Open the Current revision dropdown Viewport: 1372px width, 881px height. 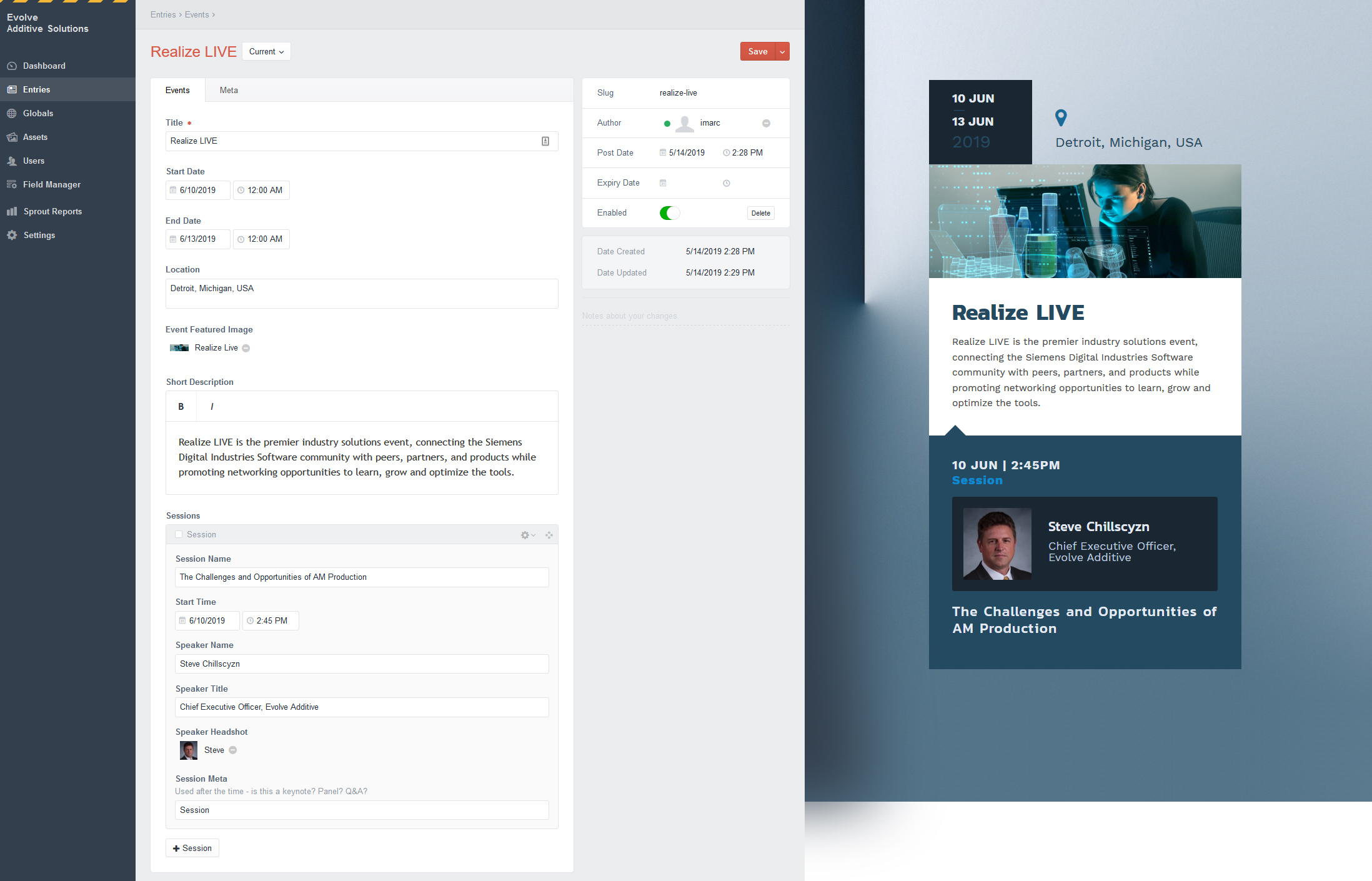(x=266, y=51)
